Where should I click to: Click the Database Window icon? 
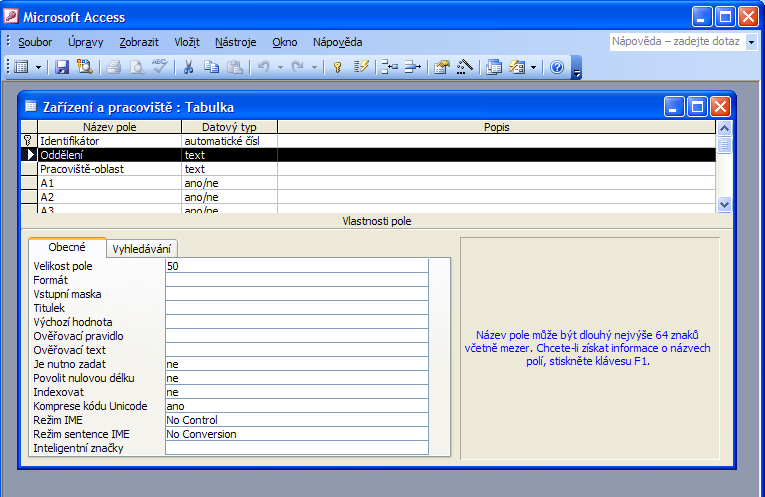[494, 67]
